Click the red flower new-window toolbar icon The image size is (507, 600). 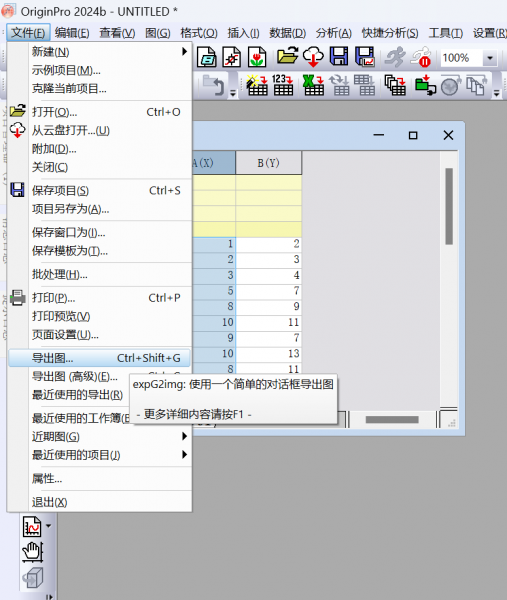[257, 57]
